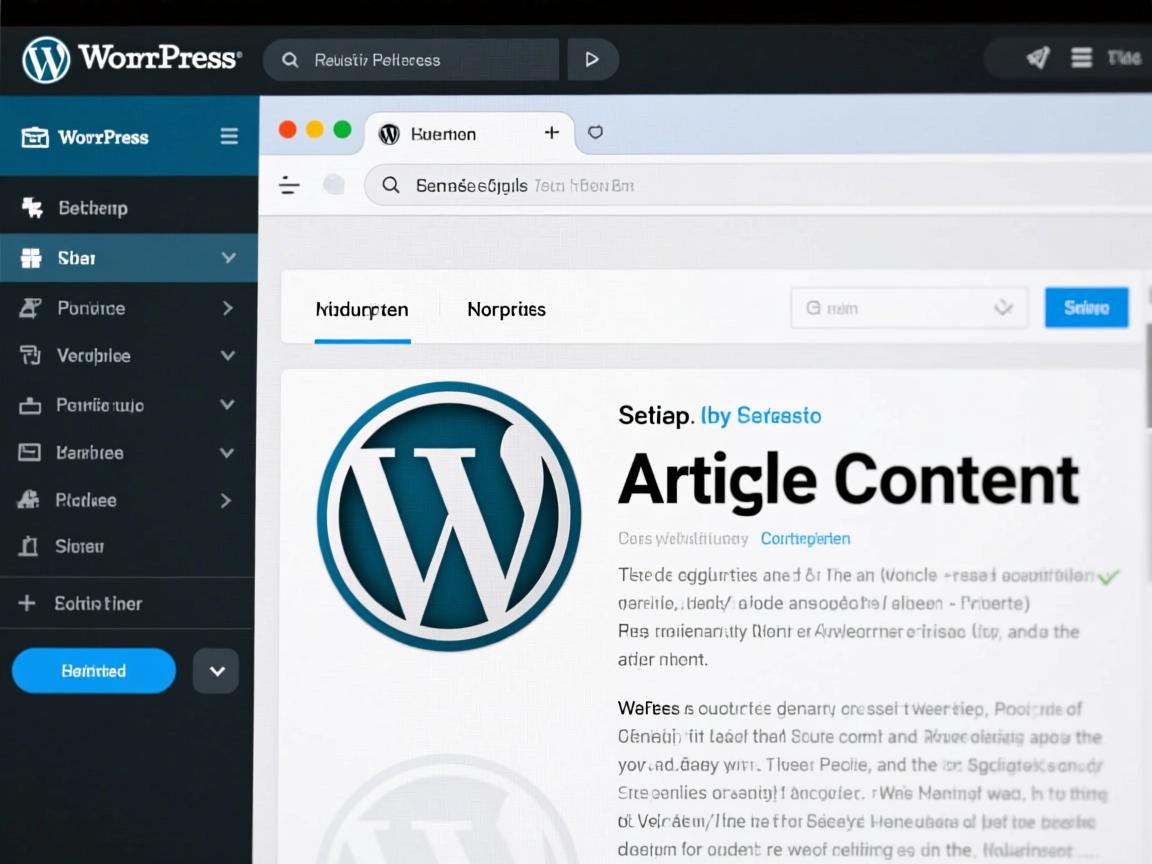Click the blue Sxino button
The image size is (1152, 864).
(1086, 308)
